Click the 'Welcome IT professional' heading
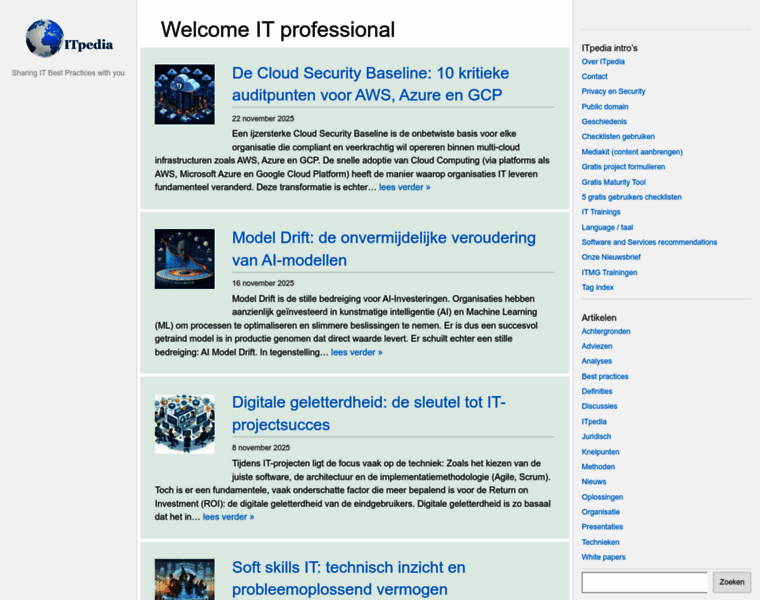Viewport: 760px width, 600px height. (x=278, y=30)
